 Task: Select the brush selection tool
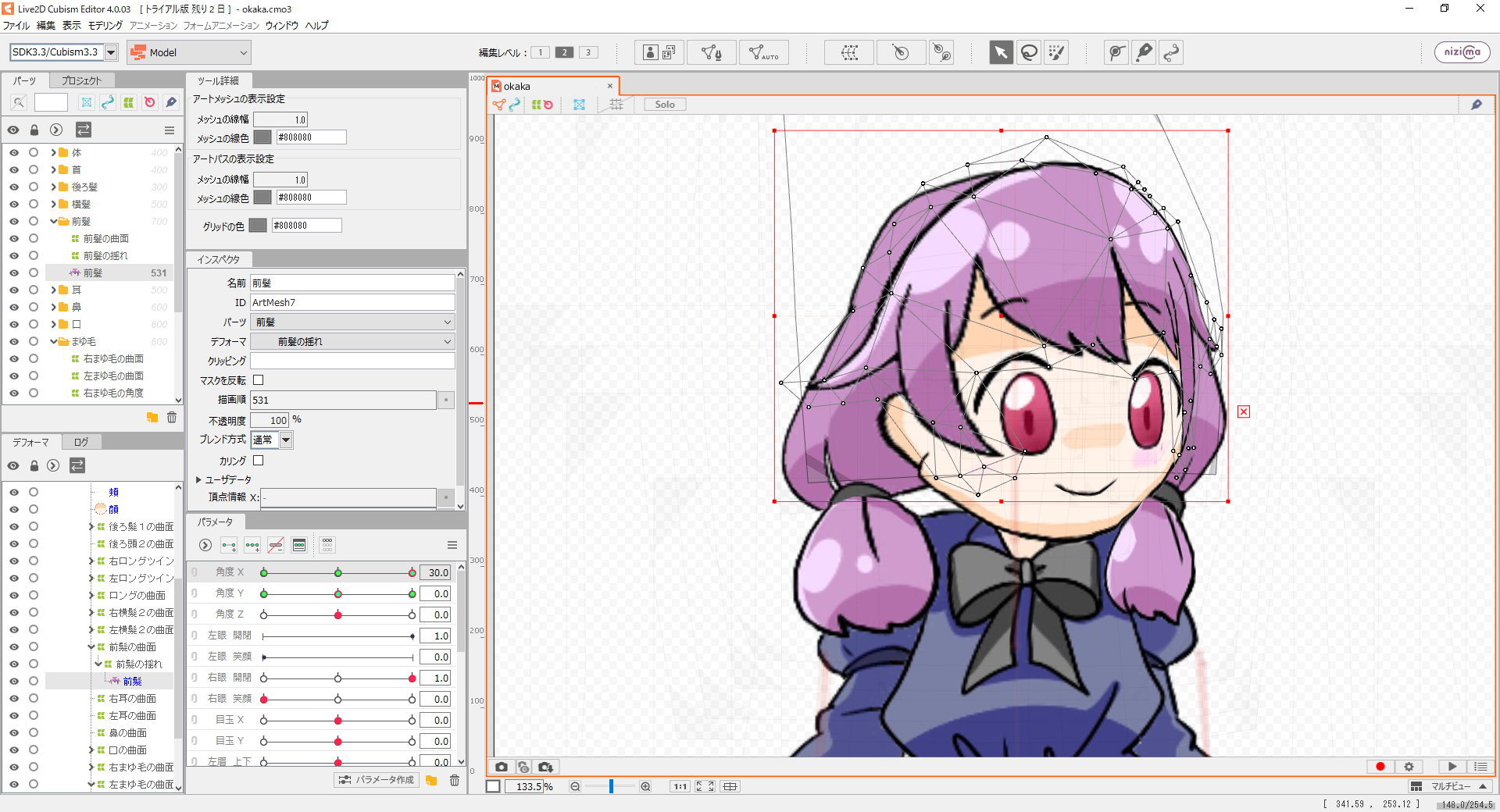(x=1056, y=52)
